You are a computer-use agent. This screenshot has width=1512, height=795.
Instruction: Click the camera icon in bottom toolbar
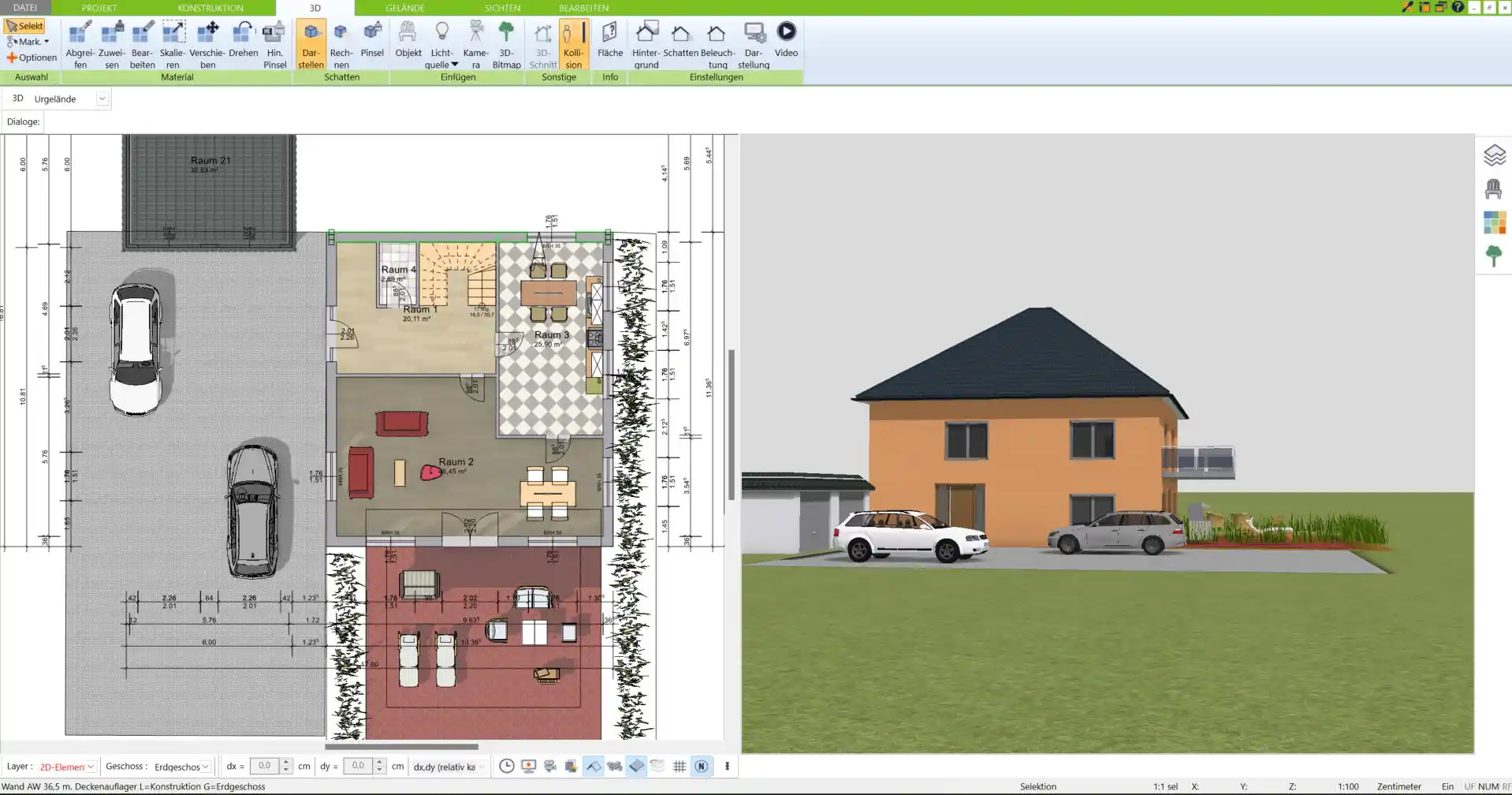click(x=550, y=766)
